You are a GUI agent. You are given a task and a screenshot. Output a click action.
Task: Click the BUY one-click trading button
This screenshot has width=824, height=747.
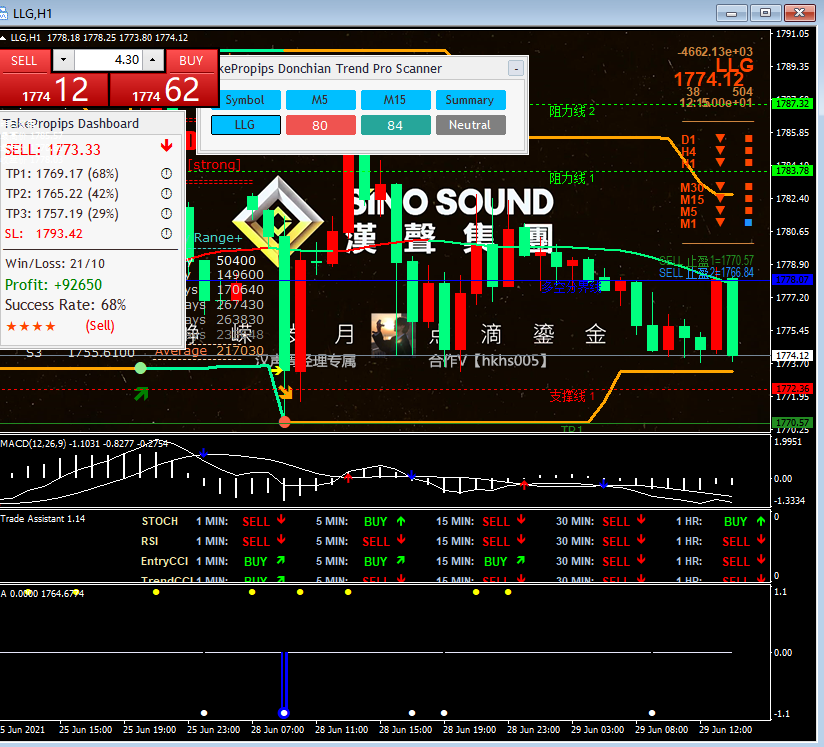coord(191,61)
